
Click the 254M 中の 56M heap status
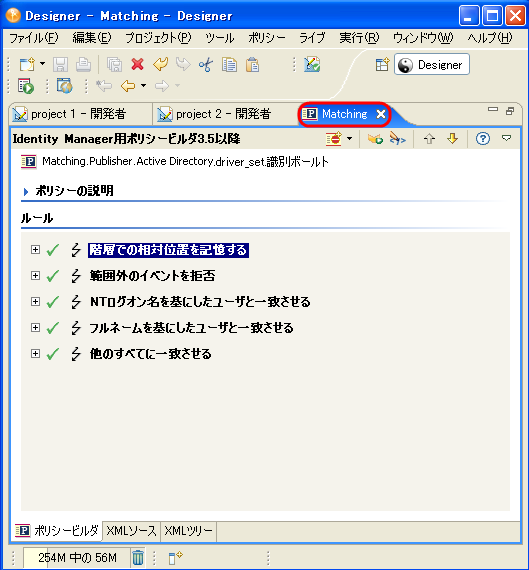tap(77, 557)
